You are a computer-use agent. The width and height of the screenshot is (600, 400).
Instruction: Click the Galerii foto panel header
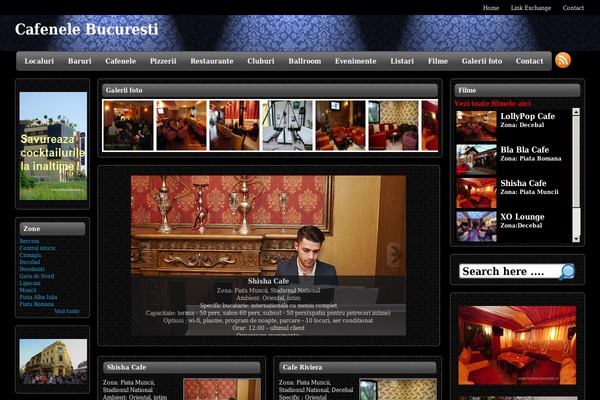[270, 90]
